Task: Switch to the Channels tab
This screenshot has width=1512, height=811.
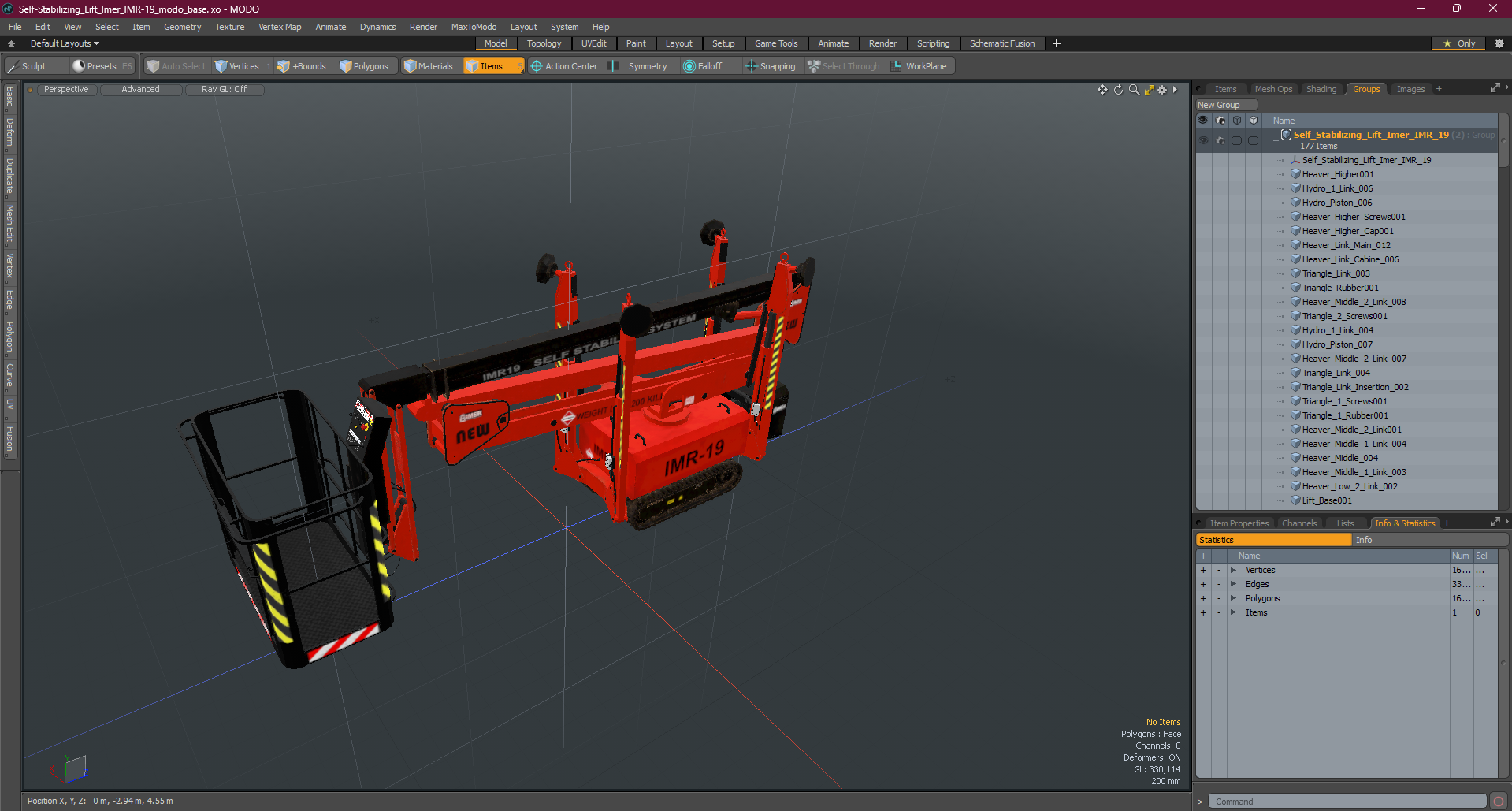Action: click(1299, 523)
